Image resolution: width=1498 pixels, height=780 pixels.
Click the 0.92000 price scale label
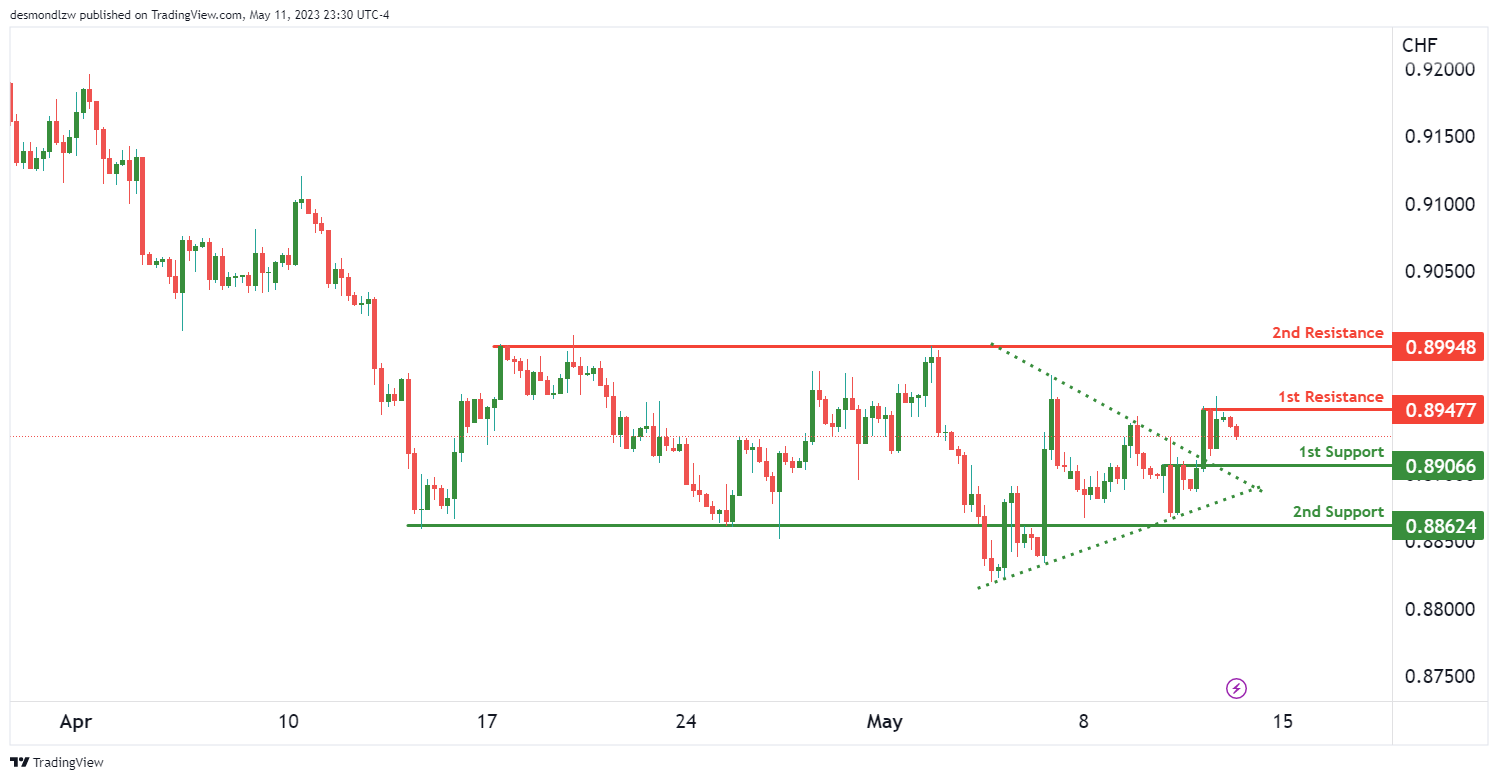1439,70
